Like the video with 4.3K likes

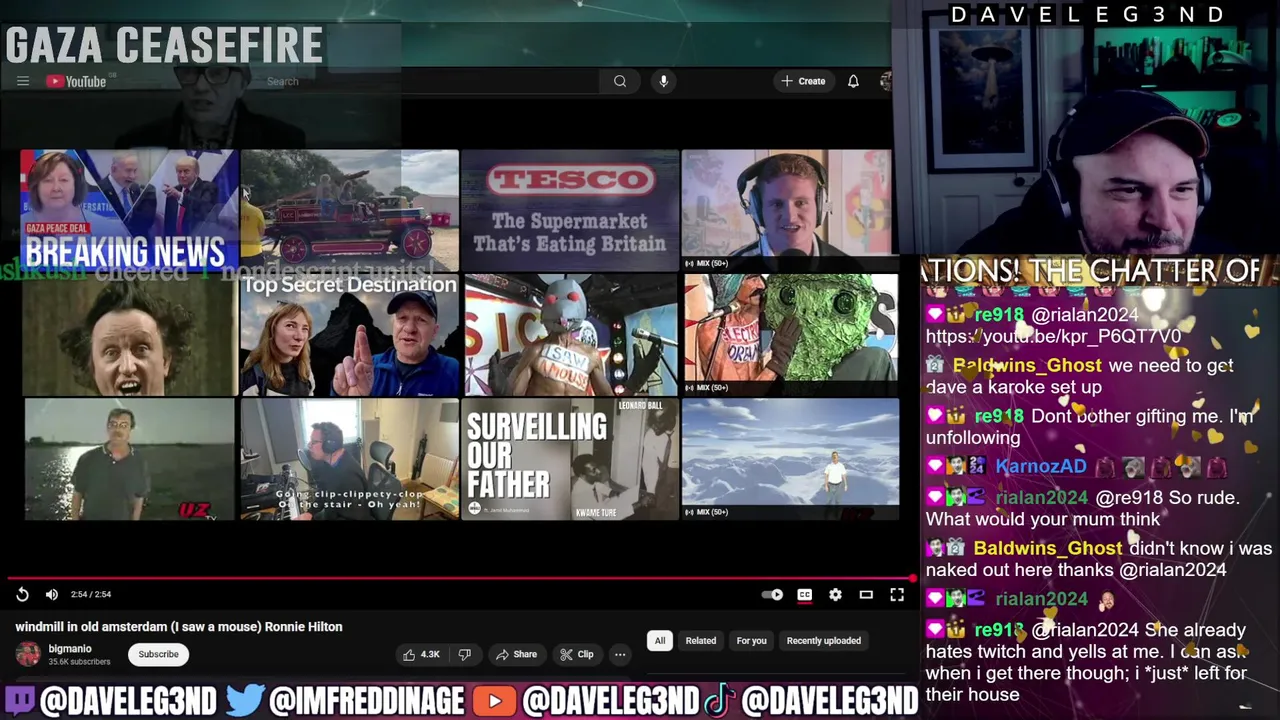pos(420,654)
